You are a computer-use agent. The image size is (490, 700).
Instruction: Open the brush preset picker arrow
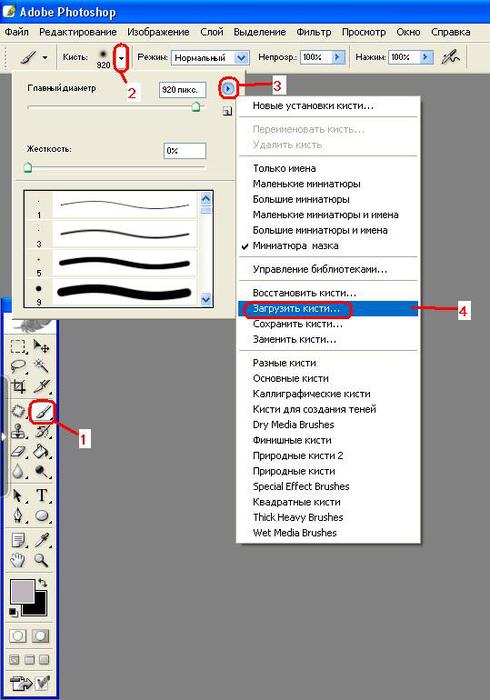coord(121,58)
